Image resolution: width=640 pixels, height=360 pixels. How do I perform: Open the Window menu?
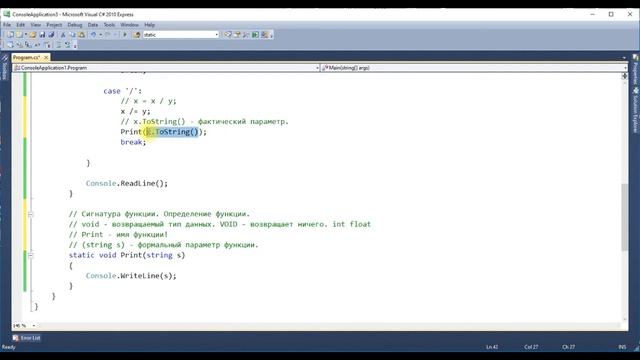129,25
